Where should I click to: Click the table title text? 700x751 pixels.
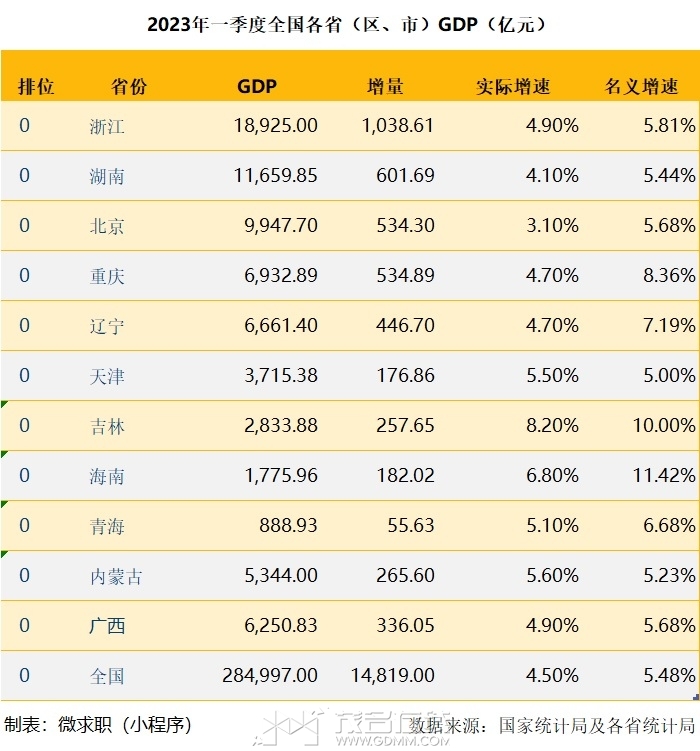point(347,24)
